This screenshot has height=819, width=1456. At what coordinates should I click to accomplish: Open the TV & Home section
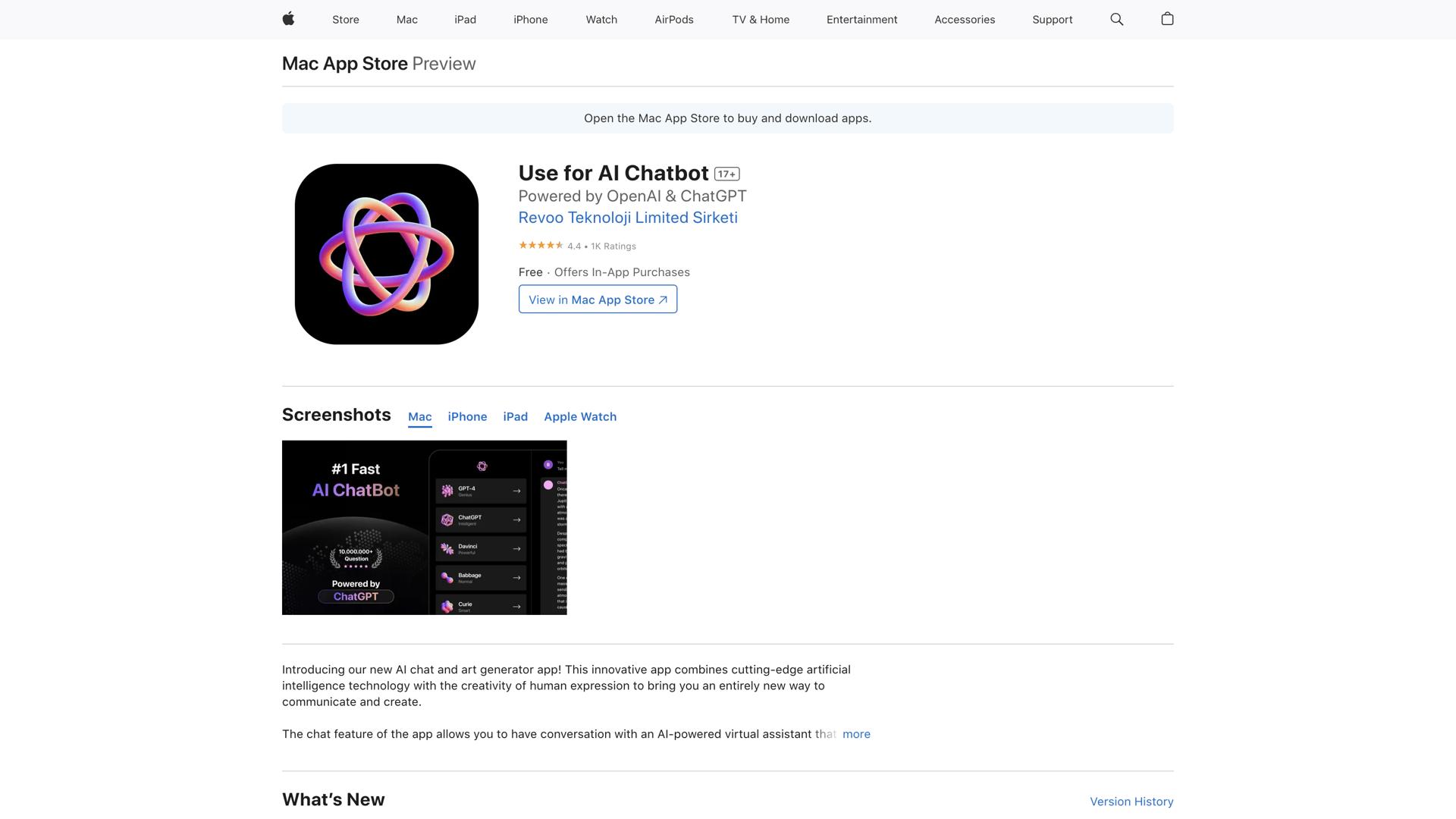click(760, 19)
